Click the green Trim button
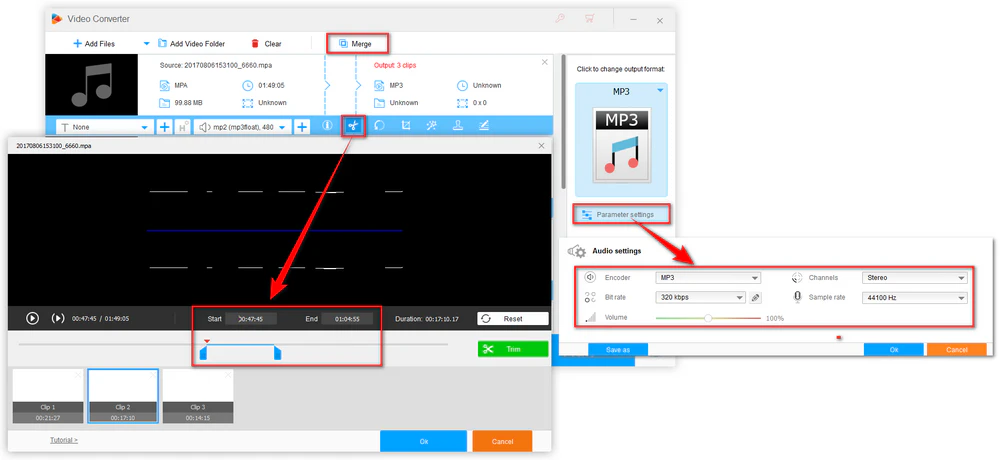 click(x=513, y=349)
